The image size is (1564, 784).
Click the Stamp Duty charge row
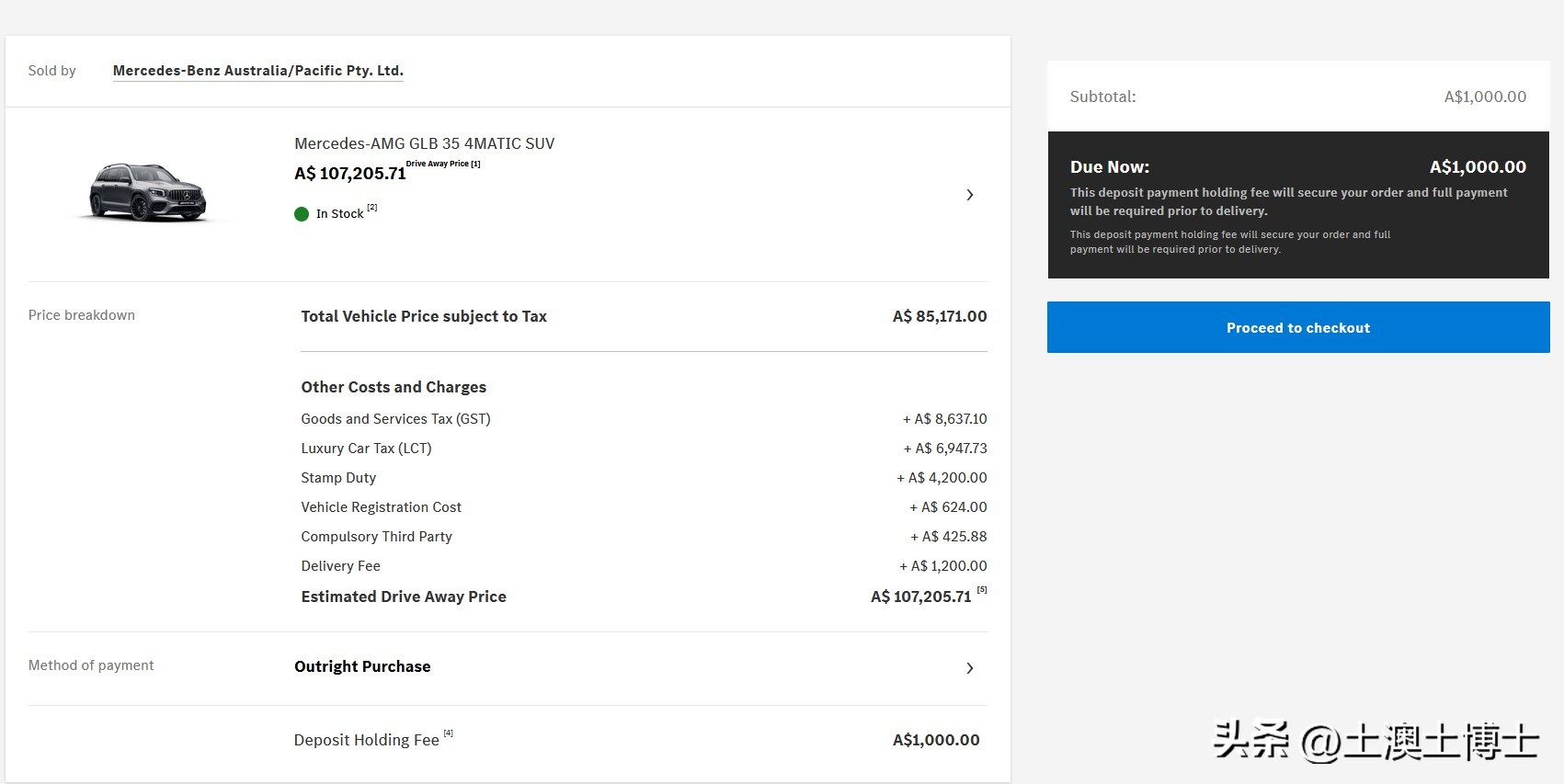(338, 478)
